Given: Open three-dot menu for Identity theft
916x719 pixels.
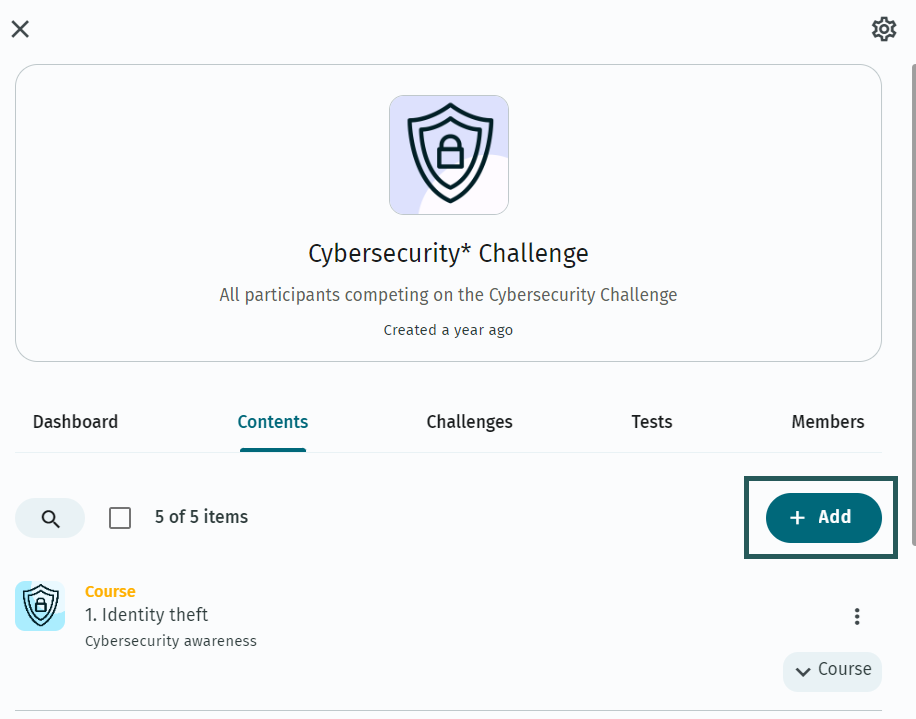Looking at the screenshot, I should (857, 616).
